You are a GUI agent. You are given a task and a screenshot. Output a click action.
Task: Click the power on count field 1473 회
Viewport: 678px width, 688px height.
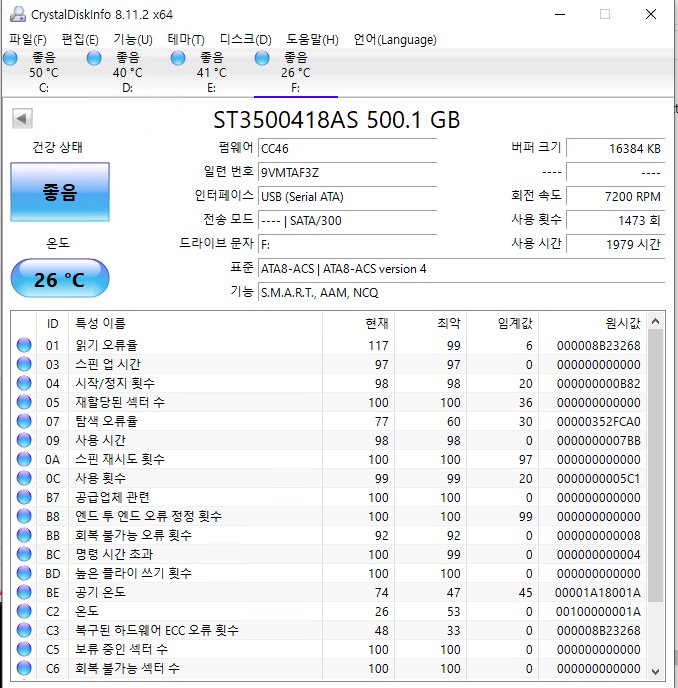coord(616,220)
